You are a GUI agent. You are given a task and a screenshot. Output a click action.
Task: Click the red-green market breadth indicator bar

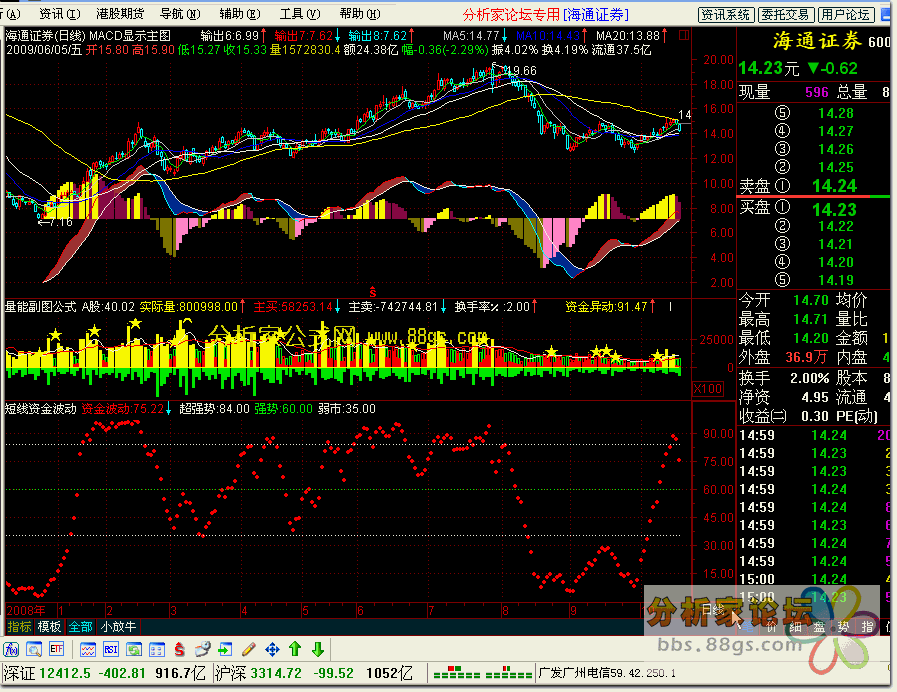coord(483,673)
